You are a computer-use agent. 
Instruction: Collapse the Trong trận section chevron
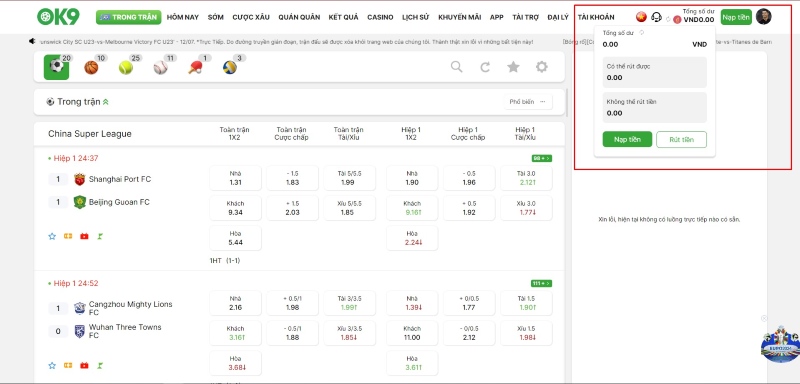106,102
